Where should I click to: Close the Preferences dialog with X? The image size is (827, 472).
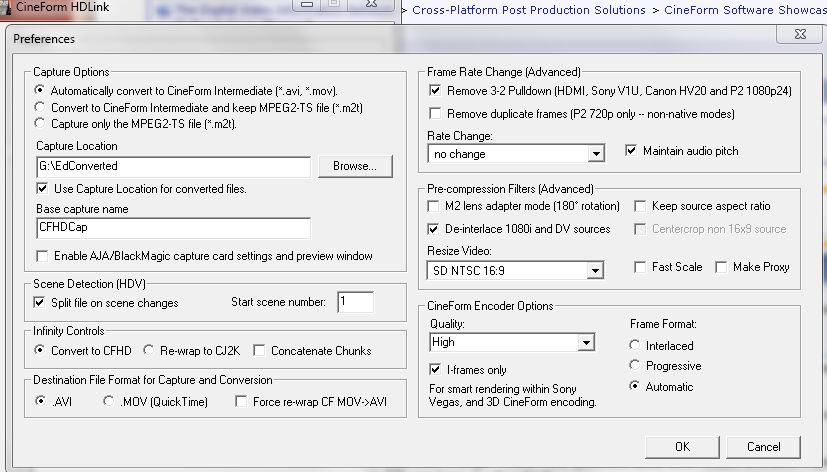pos(800,34)
